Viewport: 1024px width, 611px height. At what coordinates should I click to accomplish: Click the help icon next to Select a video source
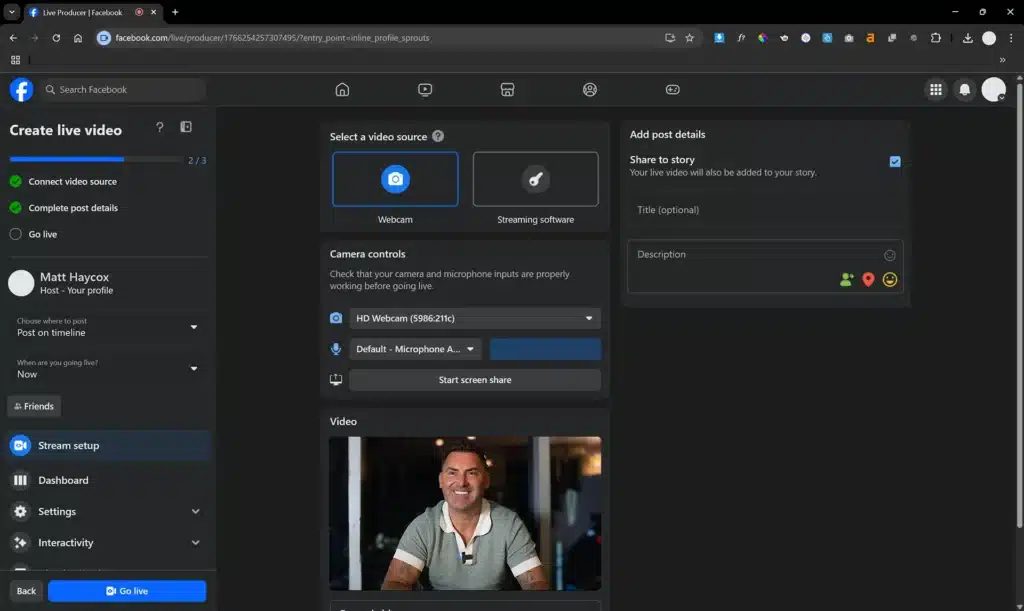(438, 136)
